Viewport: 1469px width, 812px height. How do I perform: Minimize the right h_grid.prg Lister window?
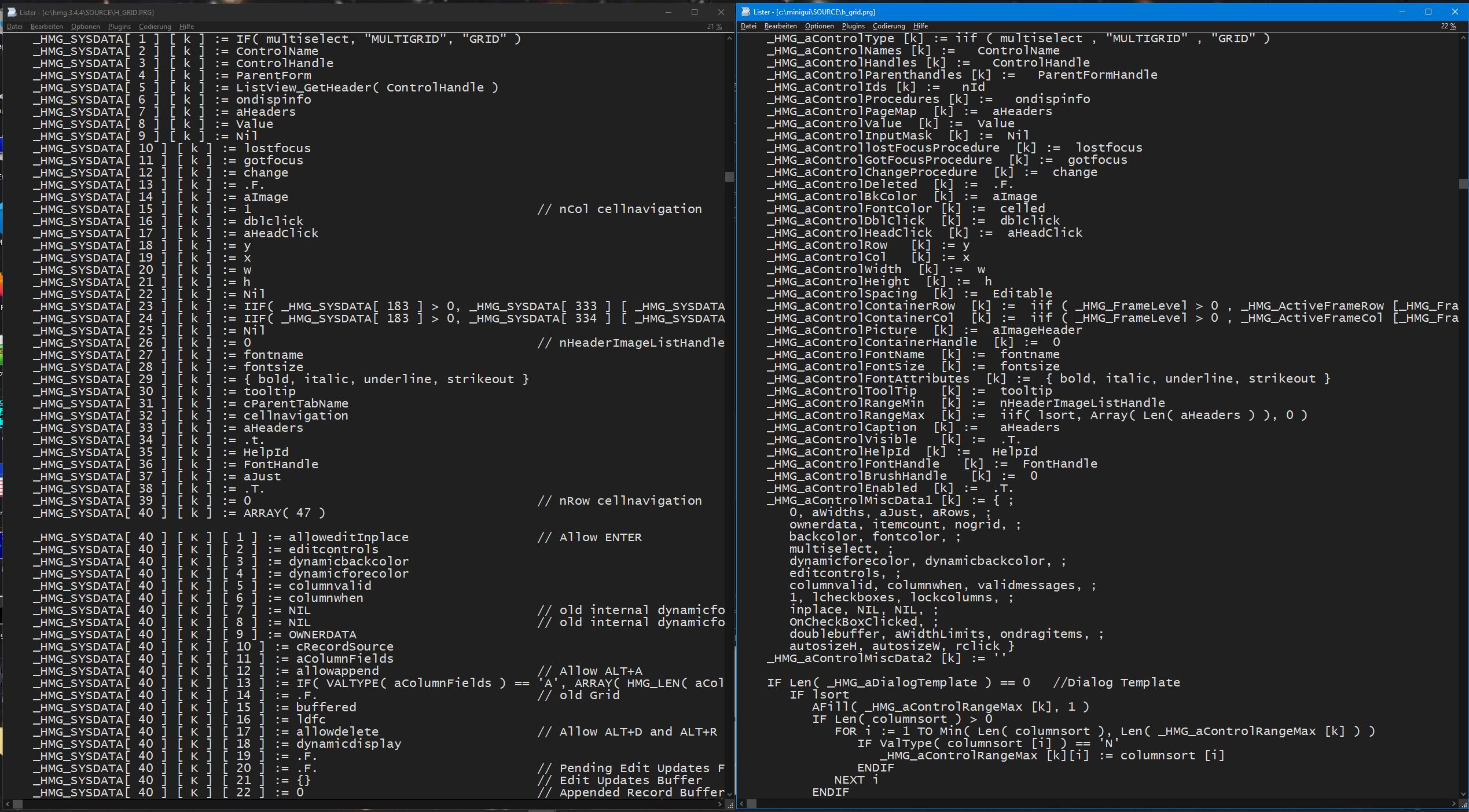point(1402,12)
